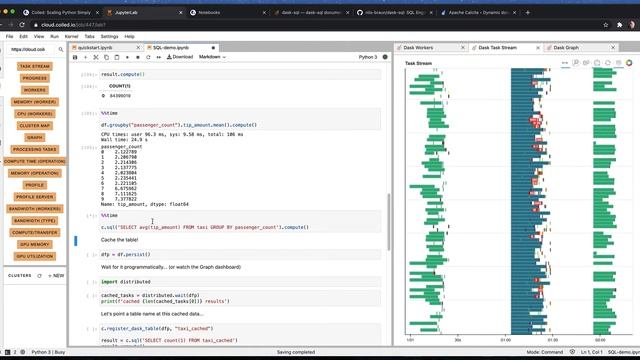Click the PROCESSING TASKS dashboard button
The height and width of the screenshot is (360, 640).
click(35, 149)
